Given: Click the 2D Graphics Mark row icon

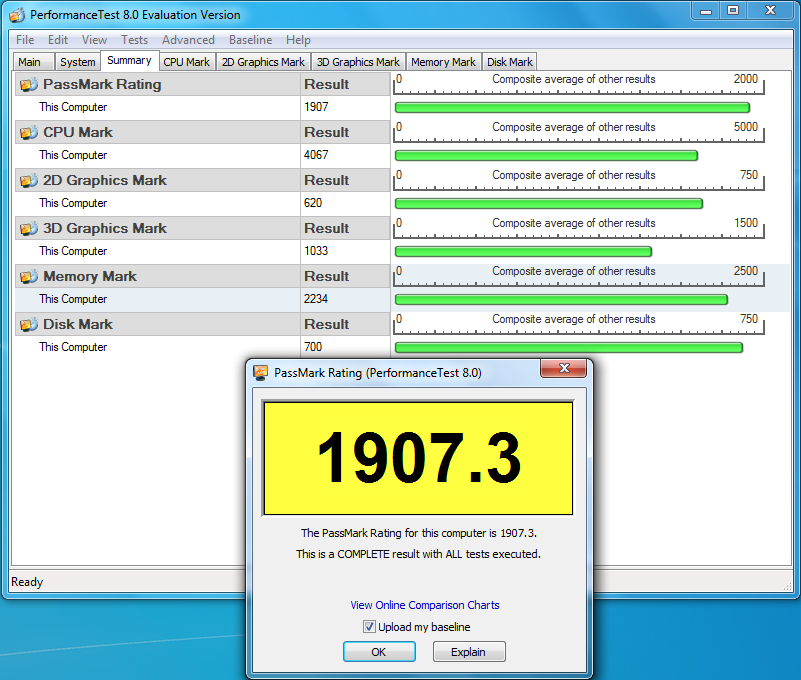Looking at the screenshot, I should 29,180.
